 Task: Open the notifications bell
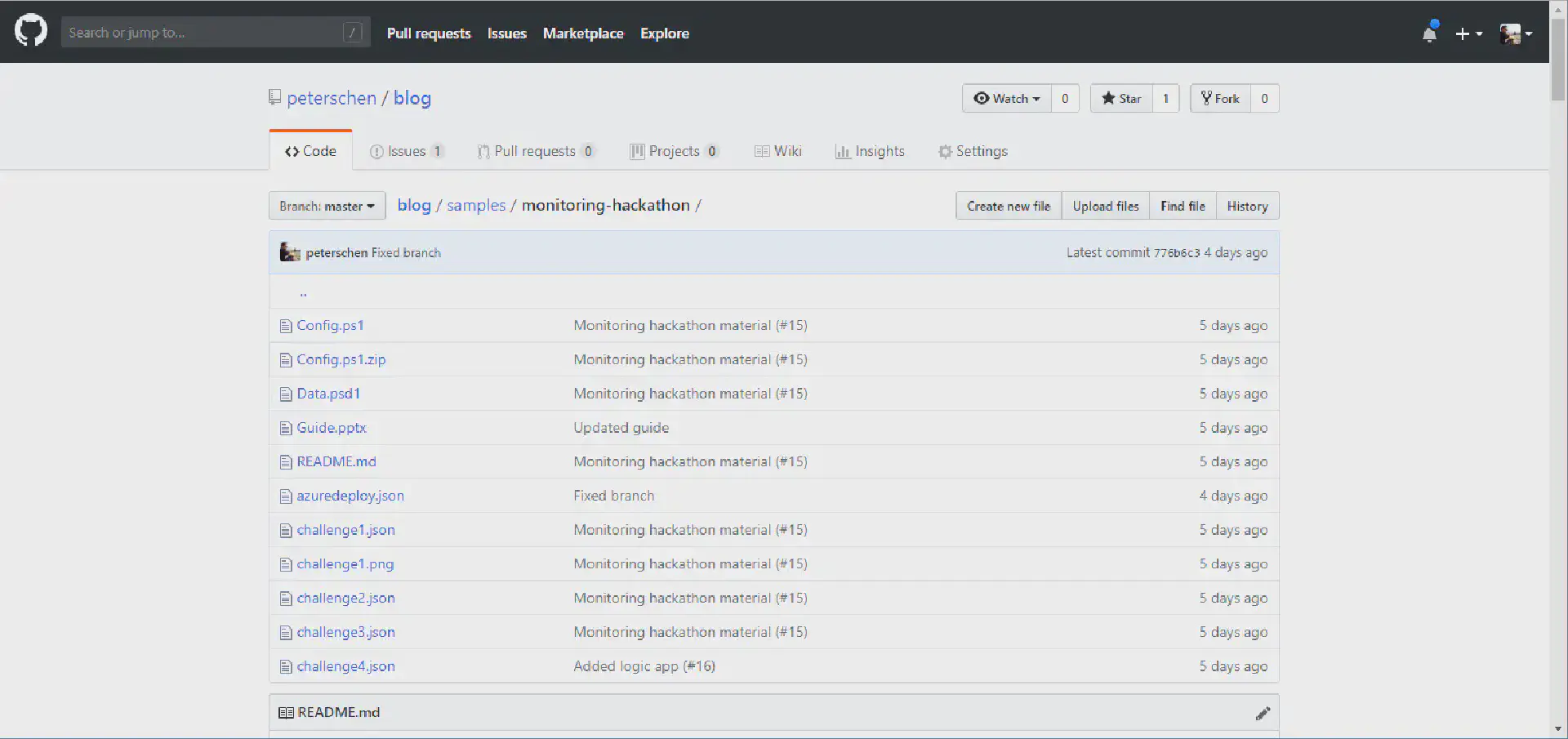pos(1429,33)
